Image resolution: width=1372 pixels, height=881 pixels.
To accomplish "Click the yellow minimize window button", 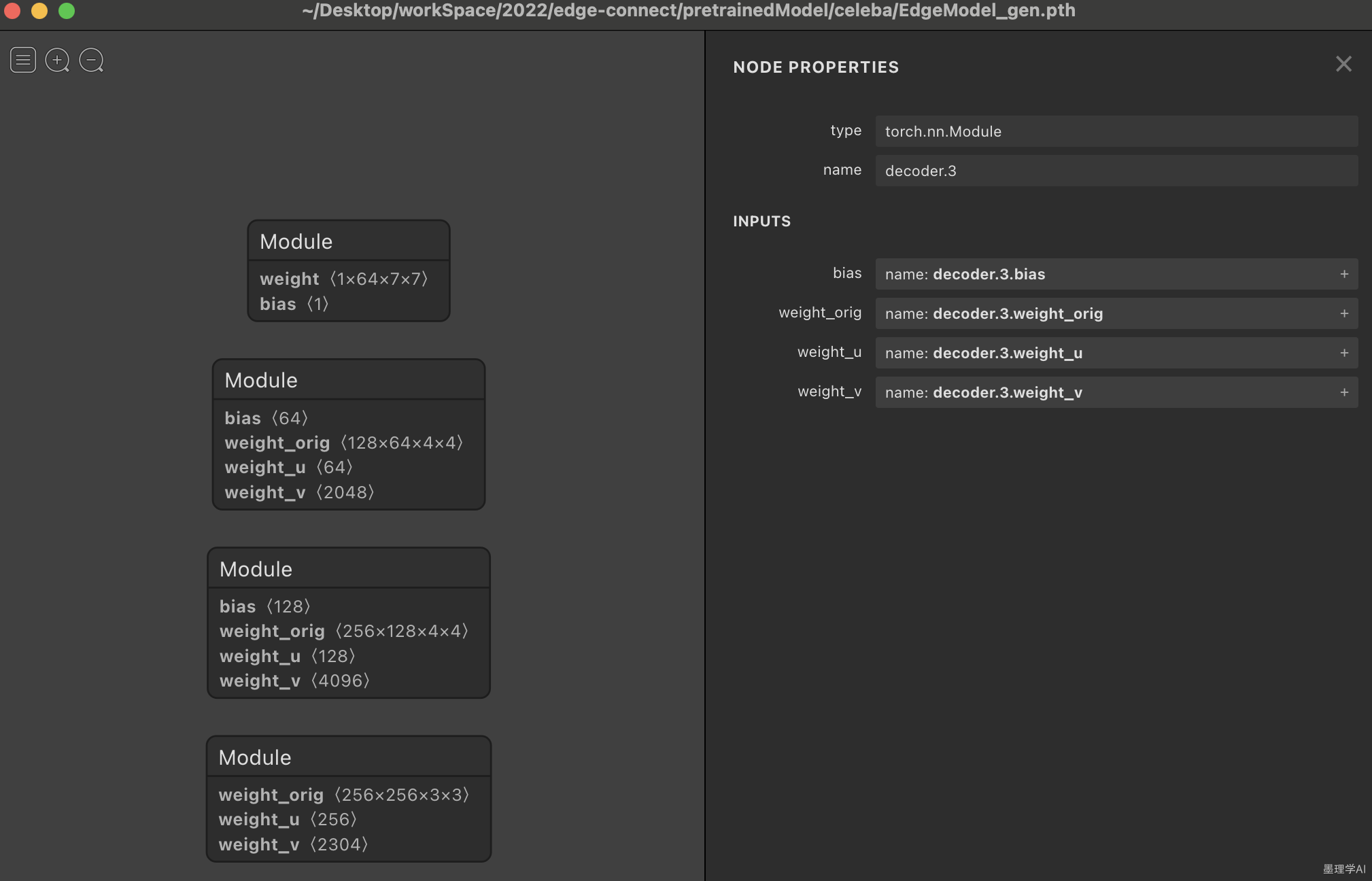I will coord(39,11).
